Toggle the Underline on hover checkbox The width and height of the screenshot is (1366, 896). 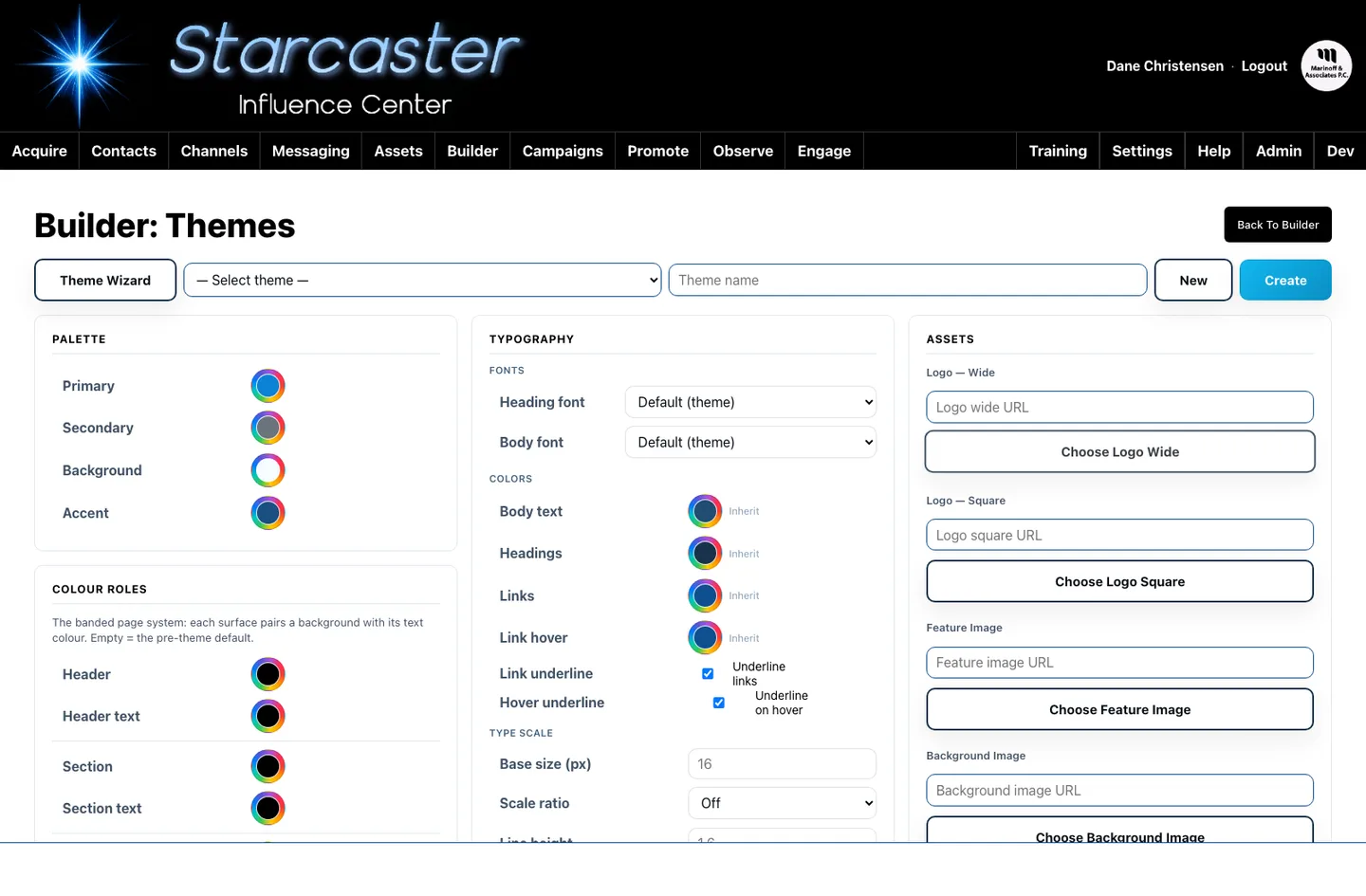(719, 703)
